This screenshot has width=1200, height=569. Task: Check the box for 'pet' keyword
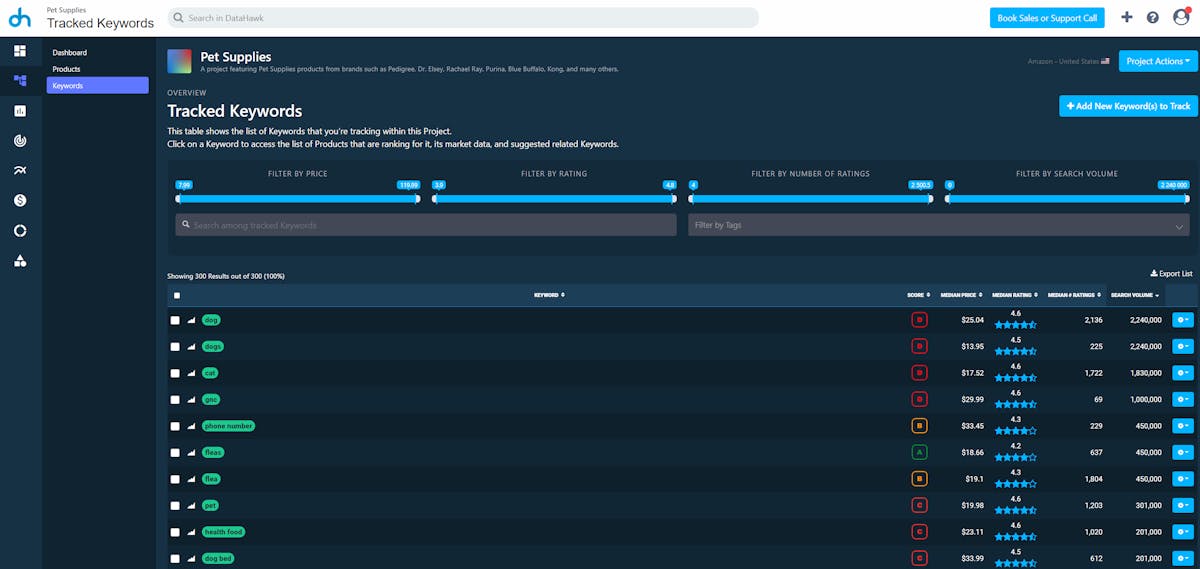pos(175,505)
